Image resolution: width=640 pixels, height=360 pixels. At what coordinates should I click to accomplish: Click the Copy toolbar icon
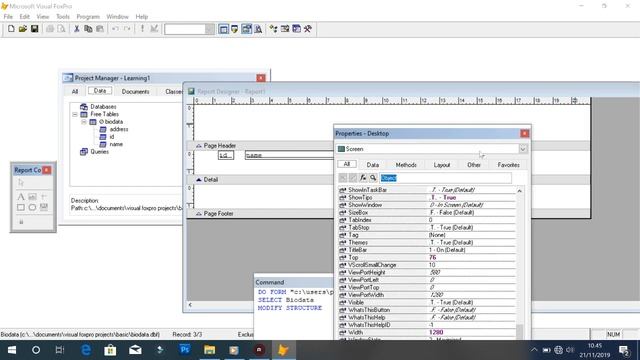(x=88, y=29)
